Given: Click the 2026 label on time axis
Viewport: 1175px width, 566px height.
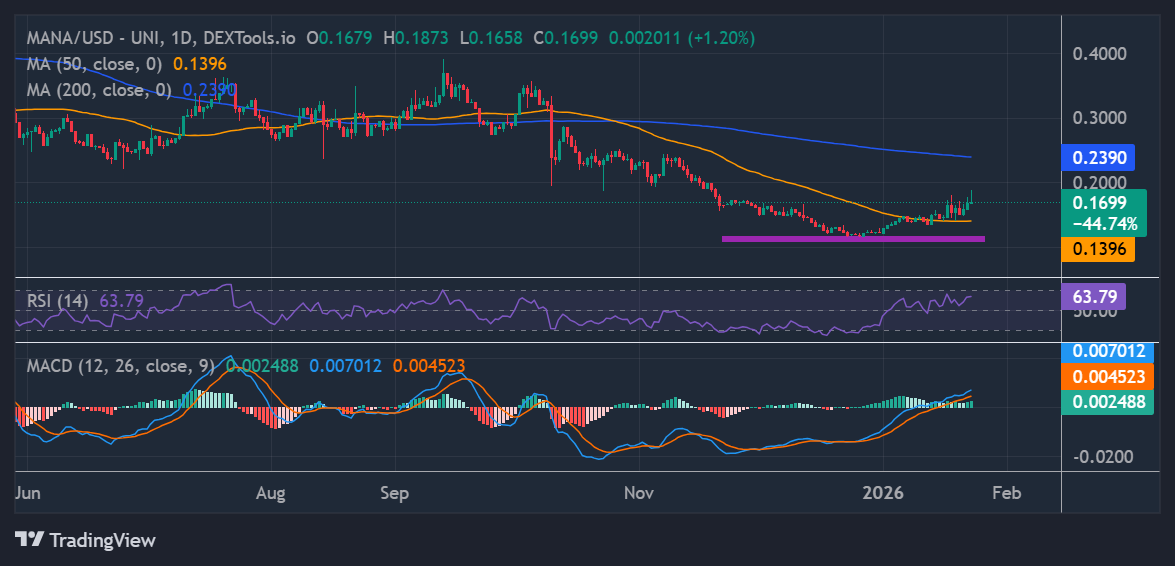Looking at the screenshot, I should pyautogui.click(x=883, y=493).
